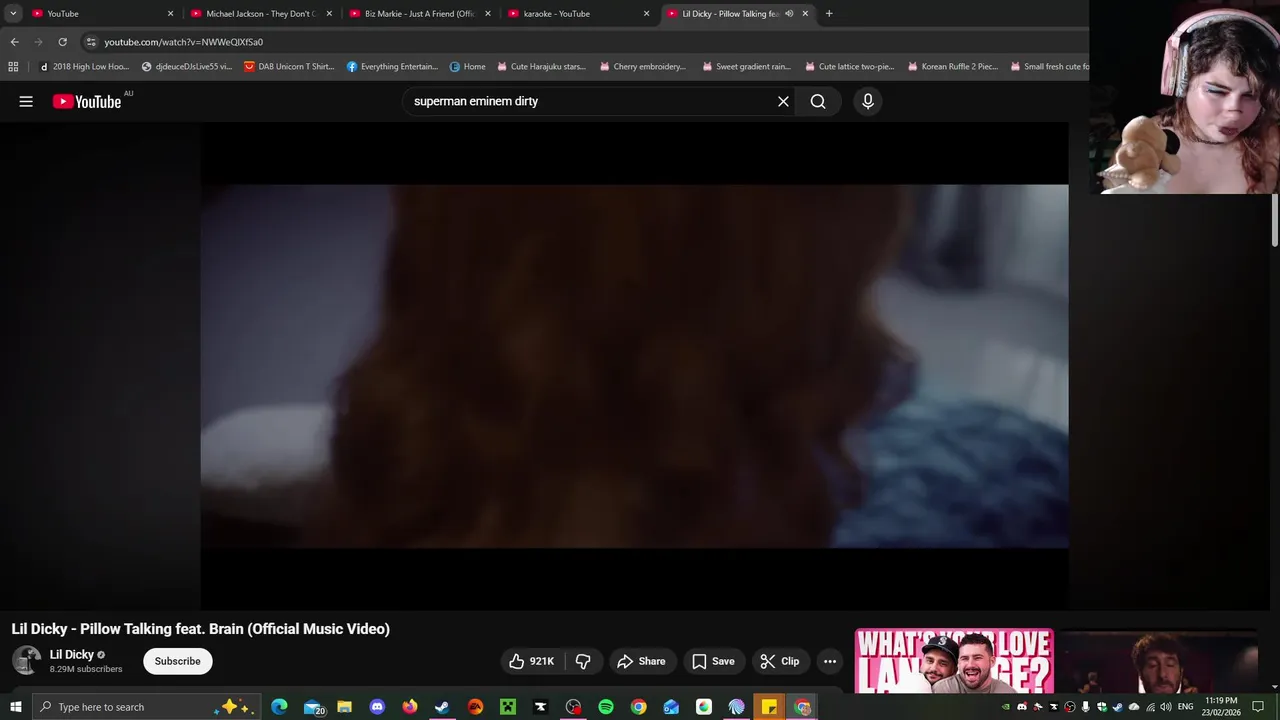The width and height of the screenshot is (1280, 720).
Task: Open the Everything Entertain... bookmark
Action: [392, 67]
